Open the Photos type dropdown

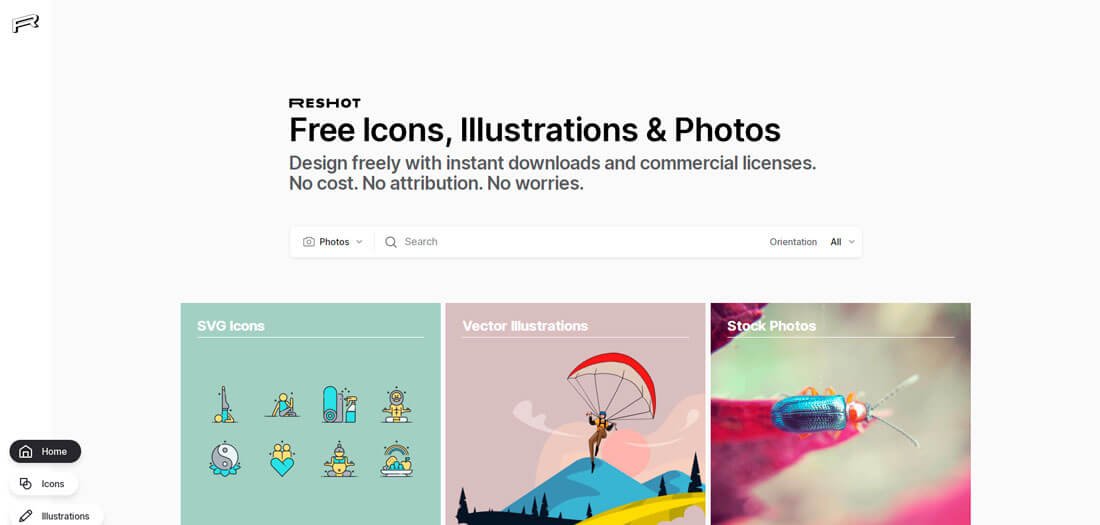333,242
